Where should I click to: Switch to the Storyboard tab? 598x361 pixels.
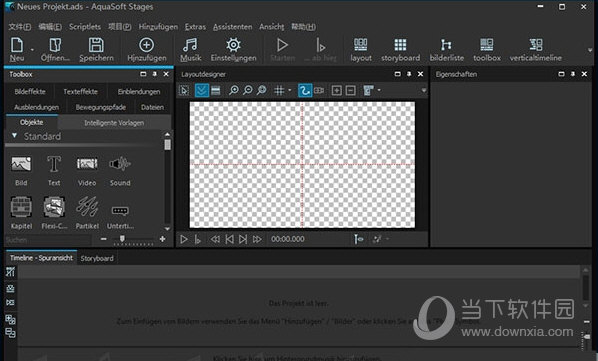click(x=97, y=258)
